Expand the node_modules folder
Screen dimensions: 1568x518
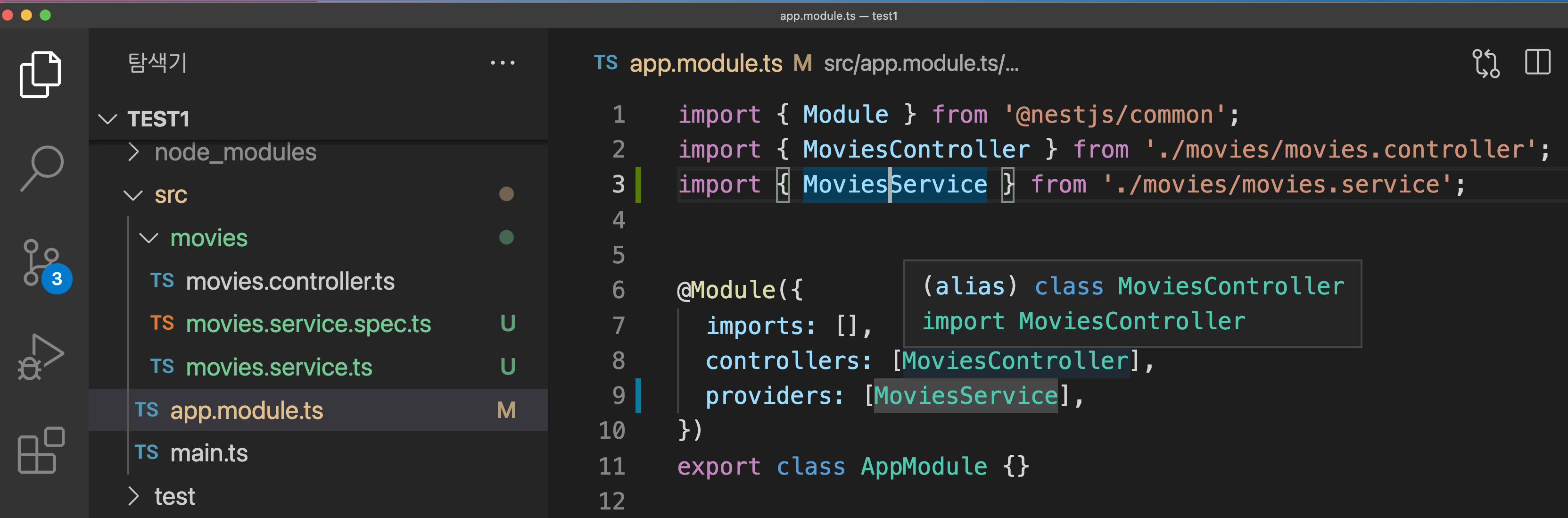(235, 152)
